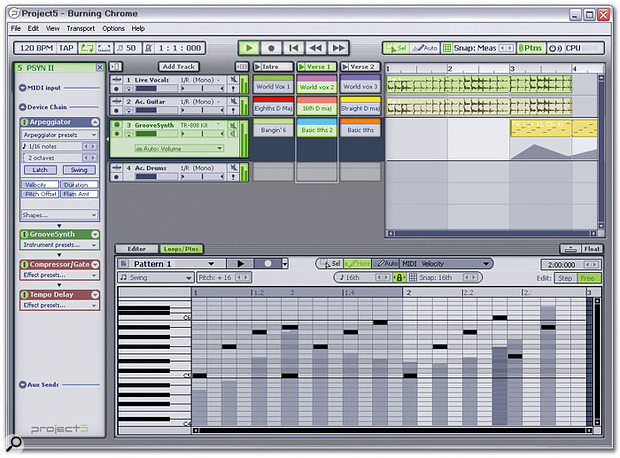
Task: Click the pattern record button next to pattern play
Action: pos(268,264)
